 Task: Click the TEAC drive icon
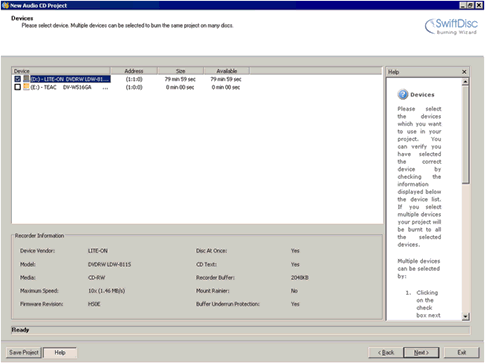26,87
